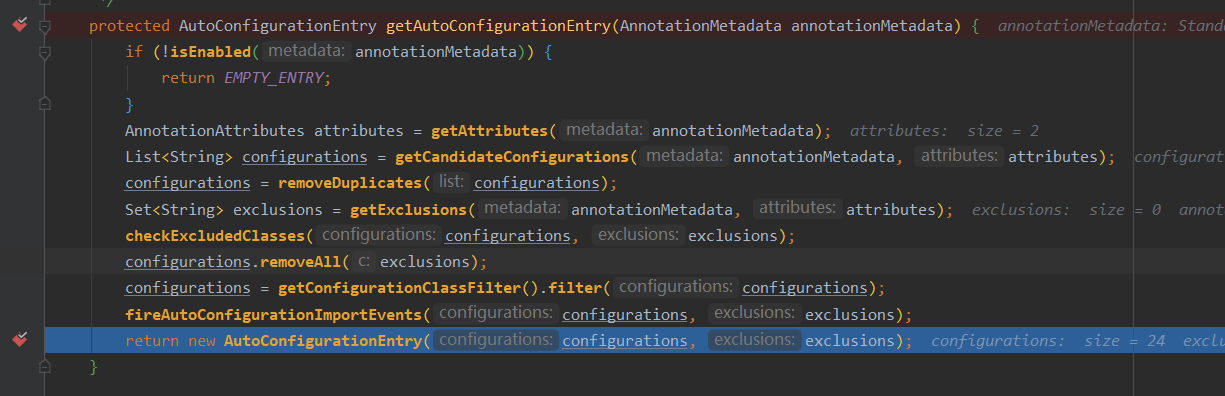Click the getExclusions method call

click(407, 210)
